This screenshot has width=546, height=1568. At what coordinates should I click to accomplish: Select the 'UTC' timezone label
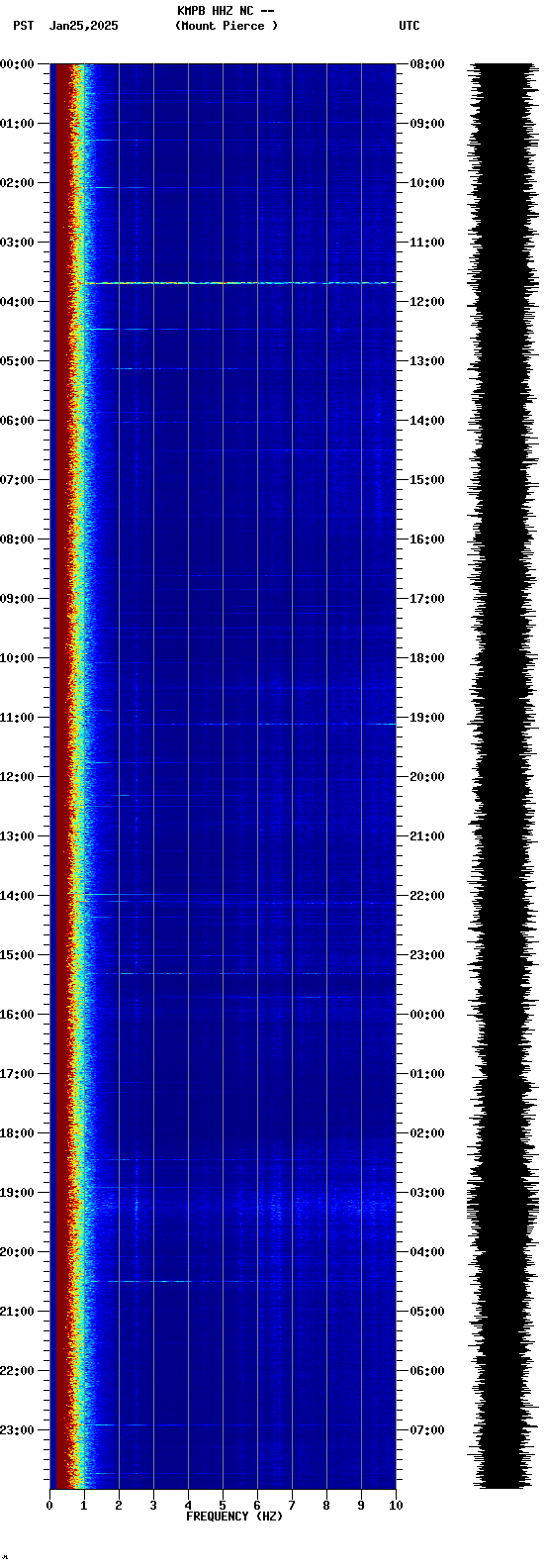pos(409,26)
